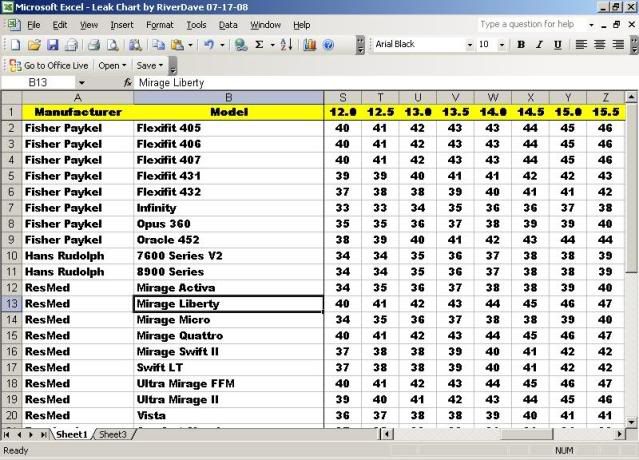
Task: Toggle Italic formatting
Action: coord(540,45)
